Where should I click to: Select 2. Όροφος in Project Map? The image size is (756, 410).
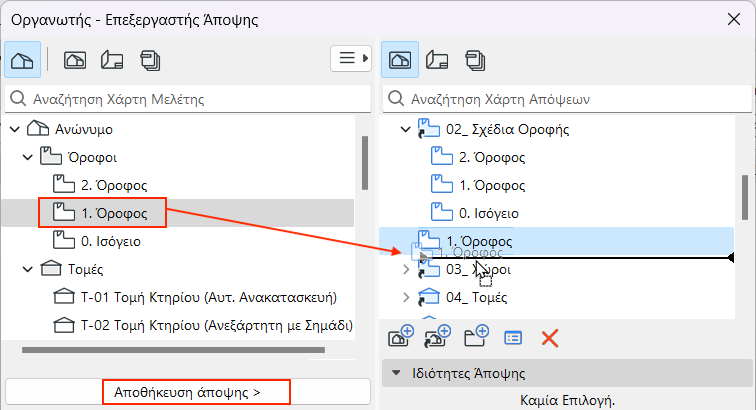pyautogui.click(x=114, y=185)
